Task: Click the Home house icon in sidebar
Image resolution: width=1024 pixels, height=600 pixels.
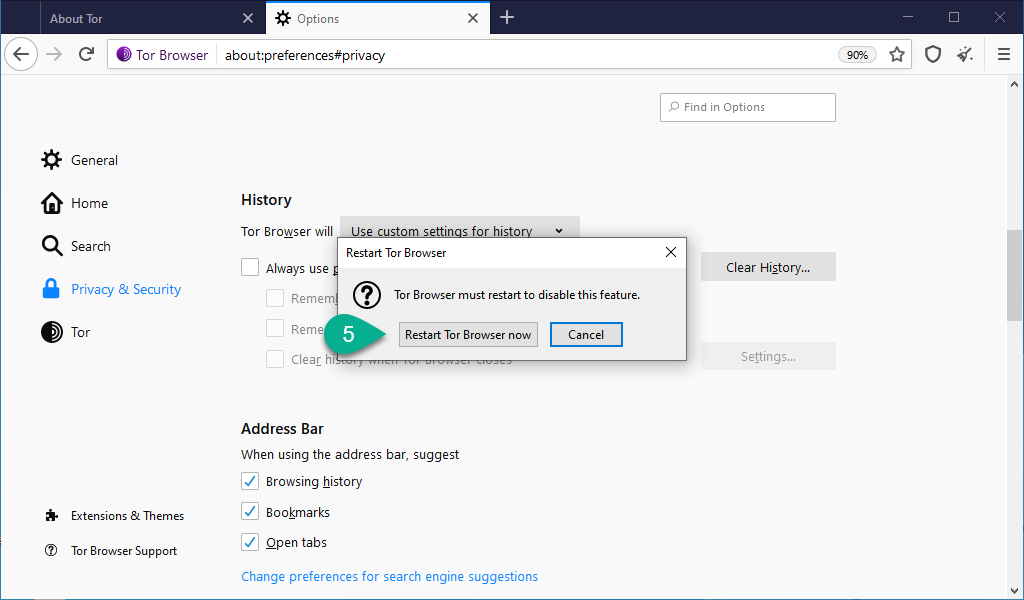Action: tap(52, 203)
